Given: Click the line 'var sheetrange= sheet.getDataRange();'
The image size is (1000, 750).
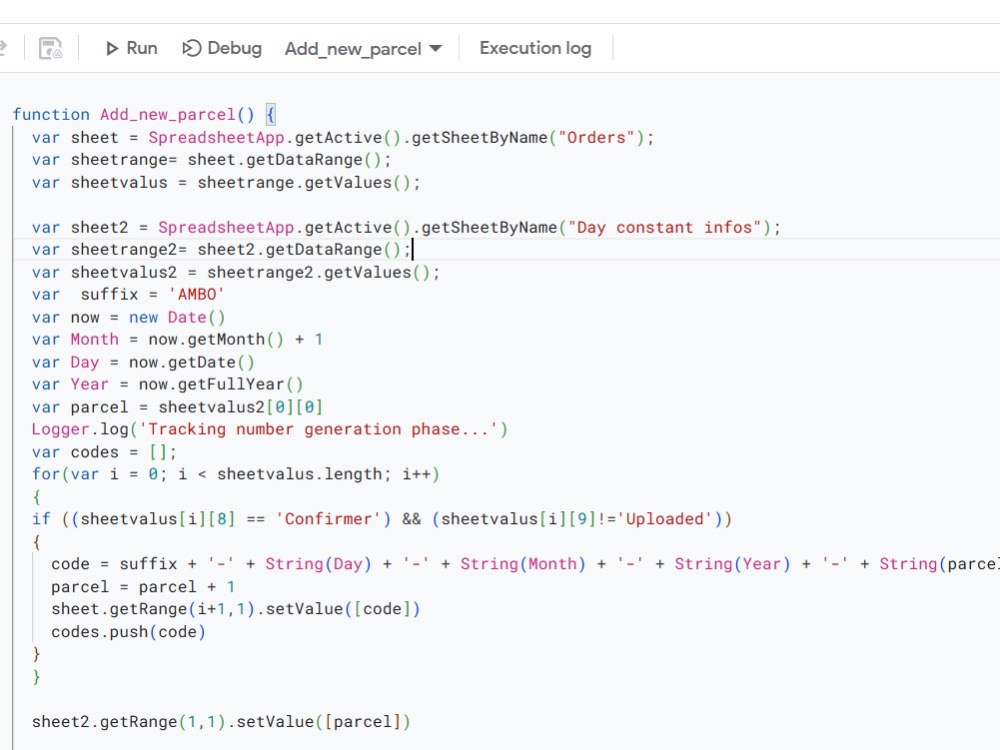Looking at the screenshot, I should tap(212, 160).
